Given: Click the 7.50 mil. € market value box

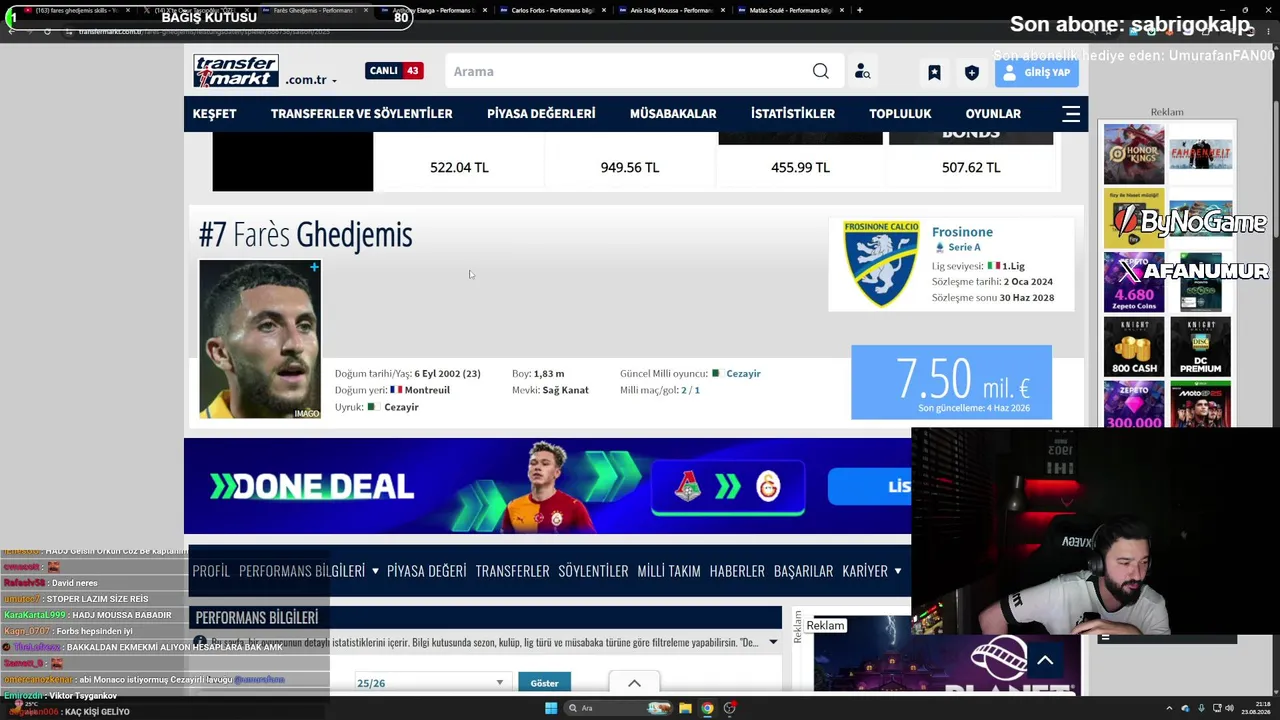Looking at the screenshot, I should [x=951, y=382].
